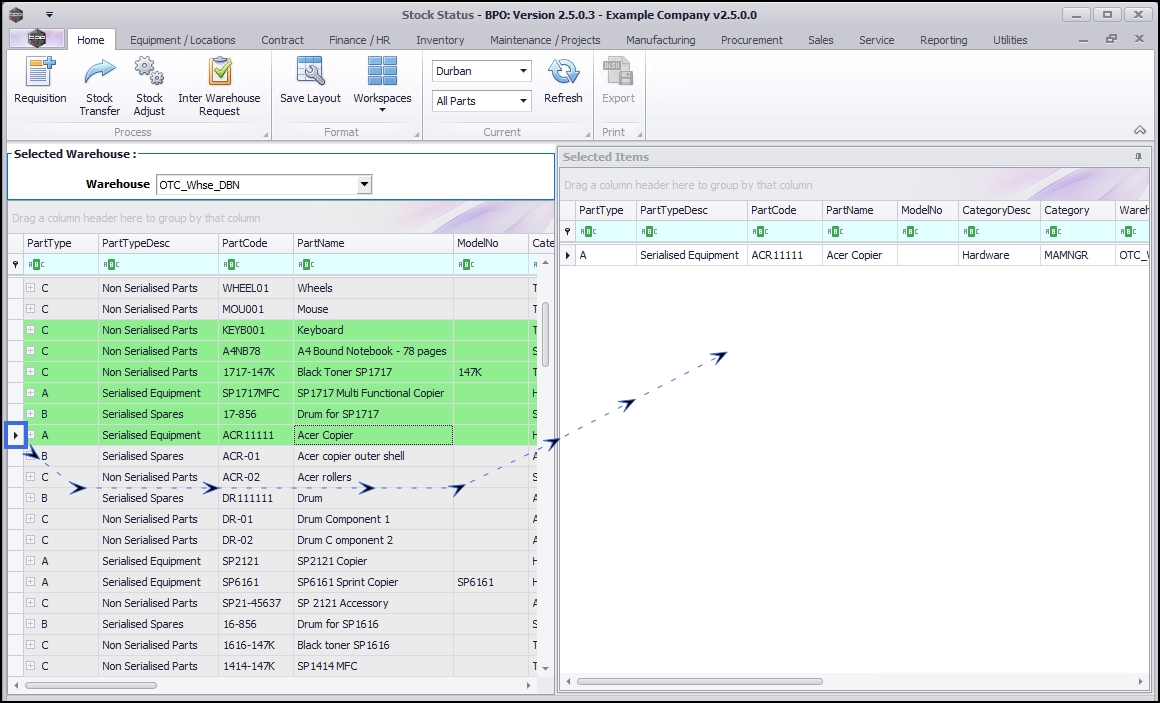Screen dimensions: 1160x703
Task: Open the All Parts filter dropdown
Action: (x=523, y=101)
